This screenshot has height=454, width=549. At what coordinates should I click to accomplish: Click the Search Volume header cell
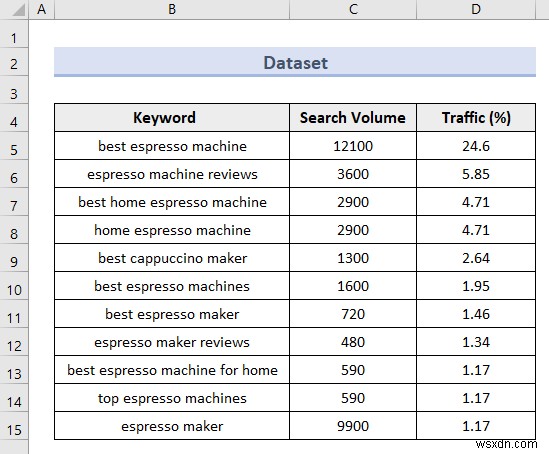coord(353,118)
